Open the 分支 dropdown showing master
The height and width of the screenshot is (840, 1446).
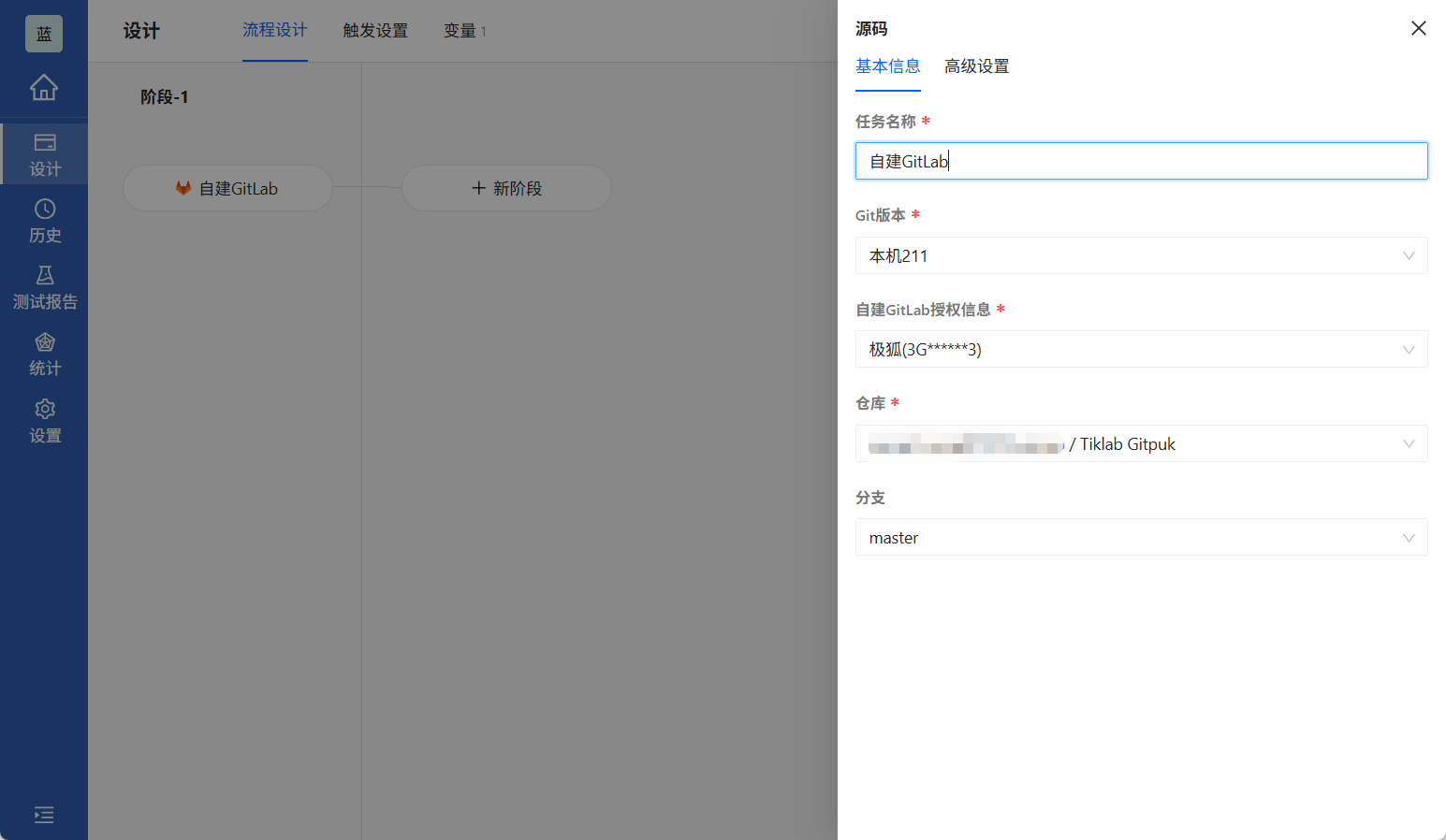[x=1141, y=537]
